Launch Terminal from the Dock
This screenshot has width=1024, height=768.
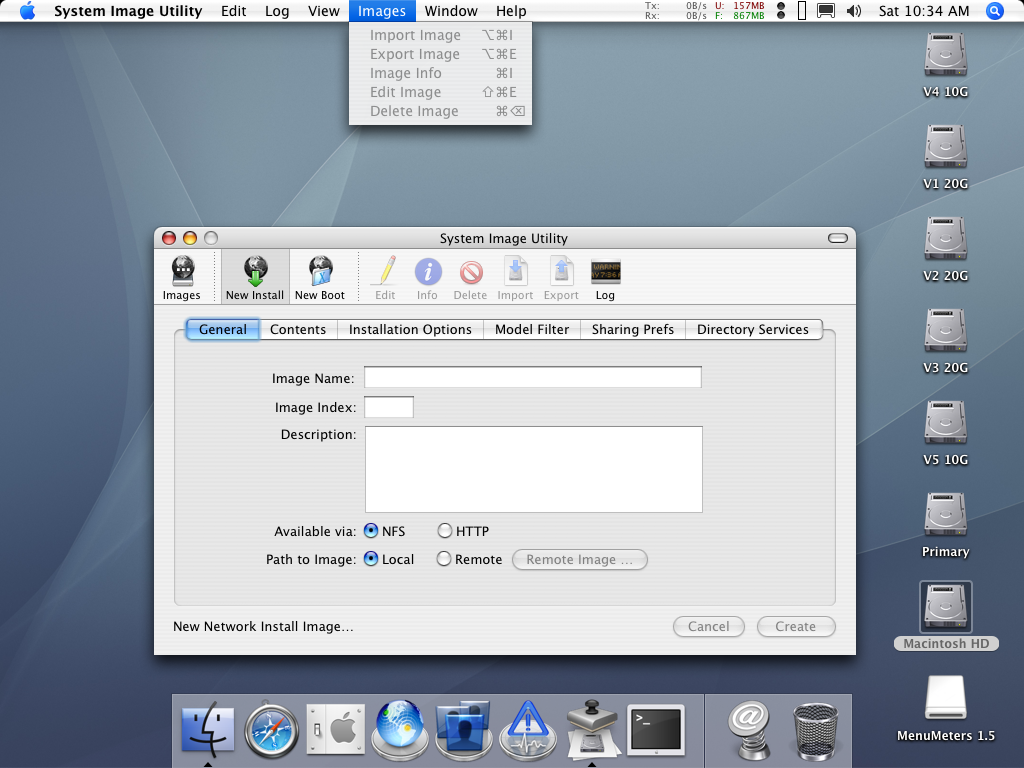tap(656, 729)
